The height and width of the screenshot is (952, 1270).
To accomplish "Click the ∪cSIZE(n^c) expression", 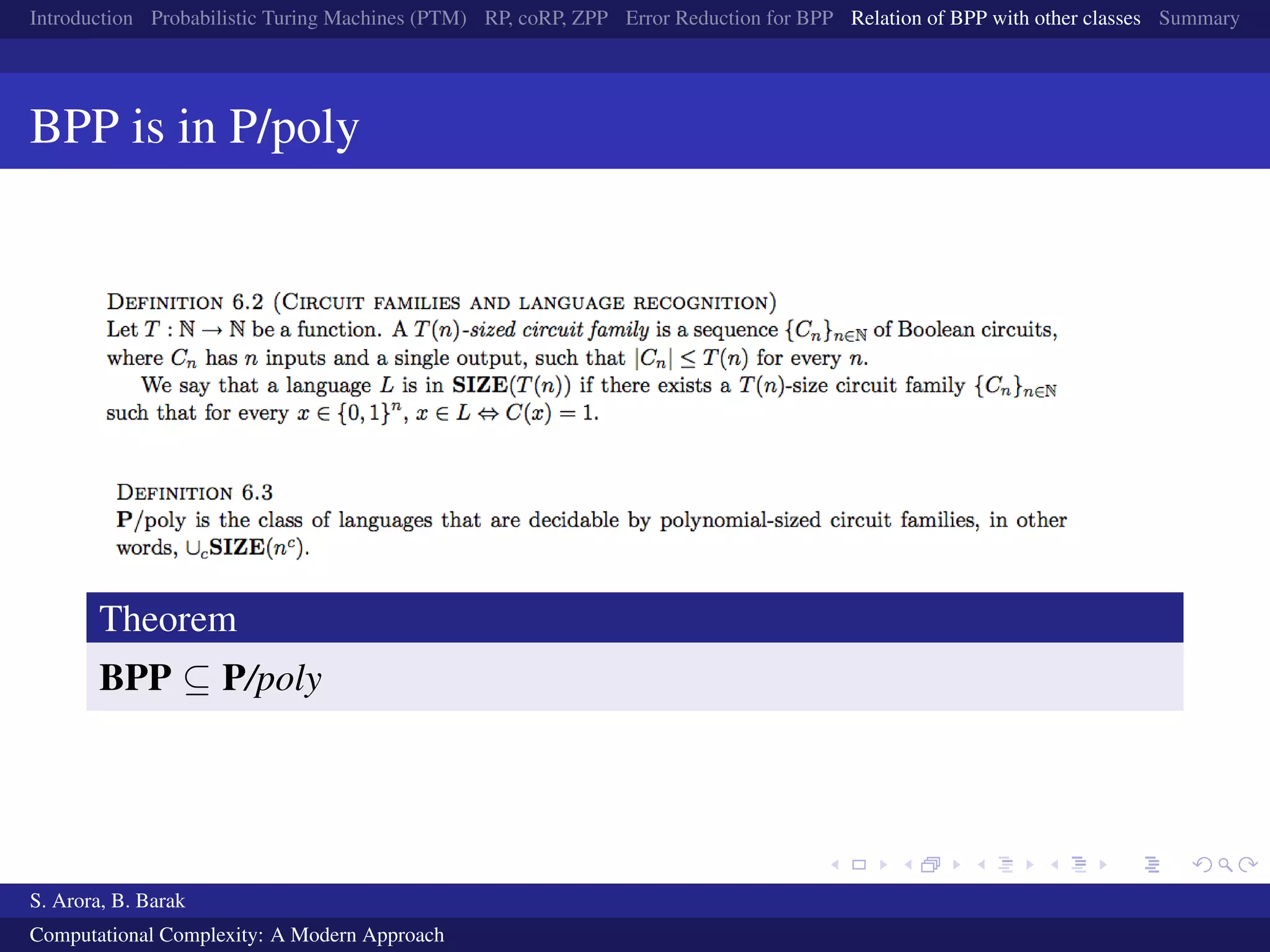I will [x=247, y=548].
